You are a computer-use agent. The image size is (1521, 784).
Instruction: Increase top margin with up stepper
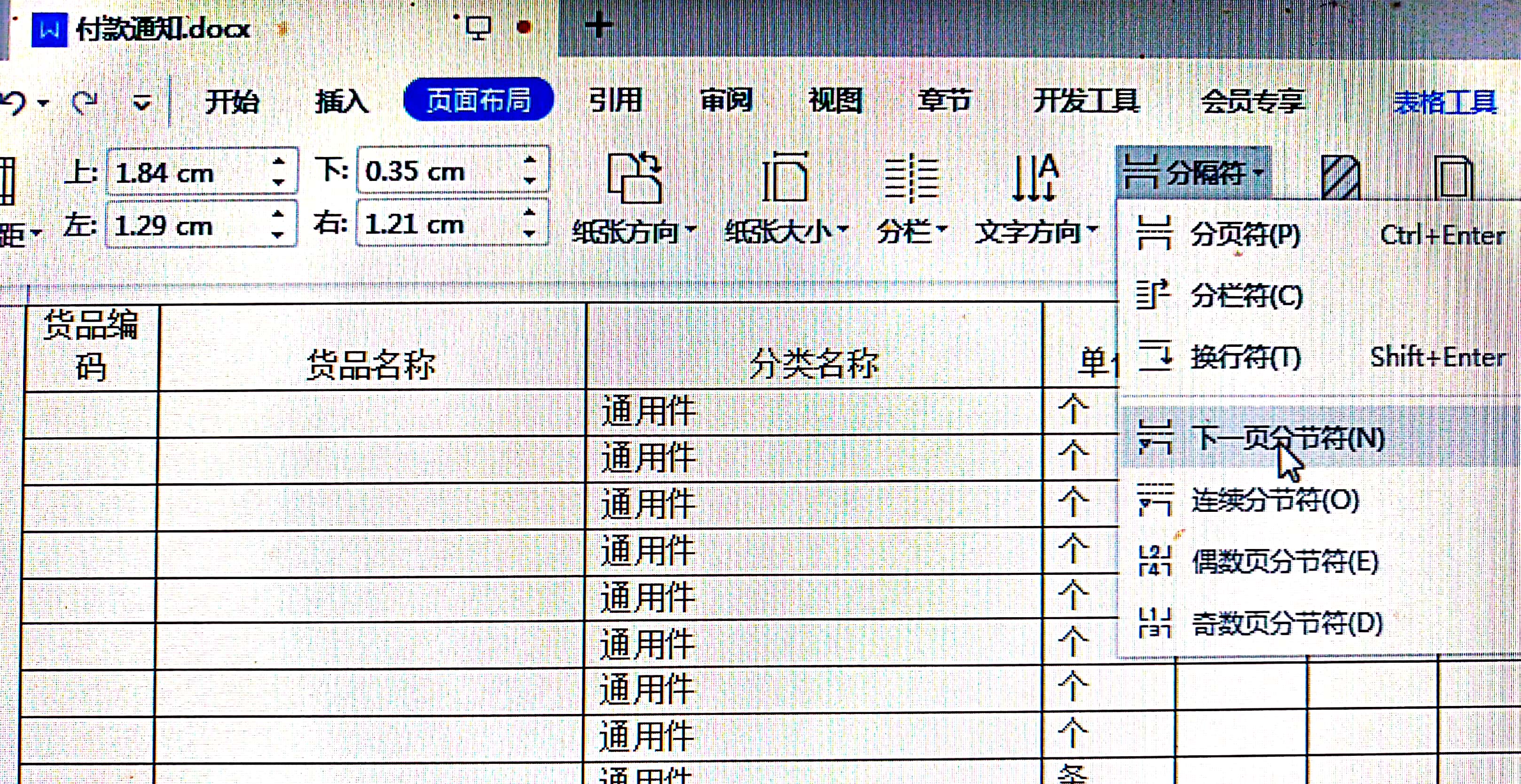(277, 162)
